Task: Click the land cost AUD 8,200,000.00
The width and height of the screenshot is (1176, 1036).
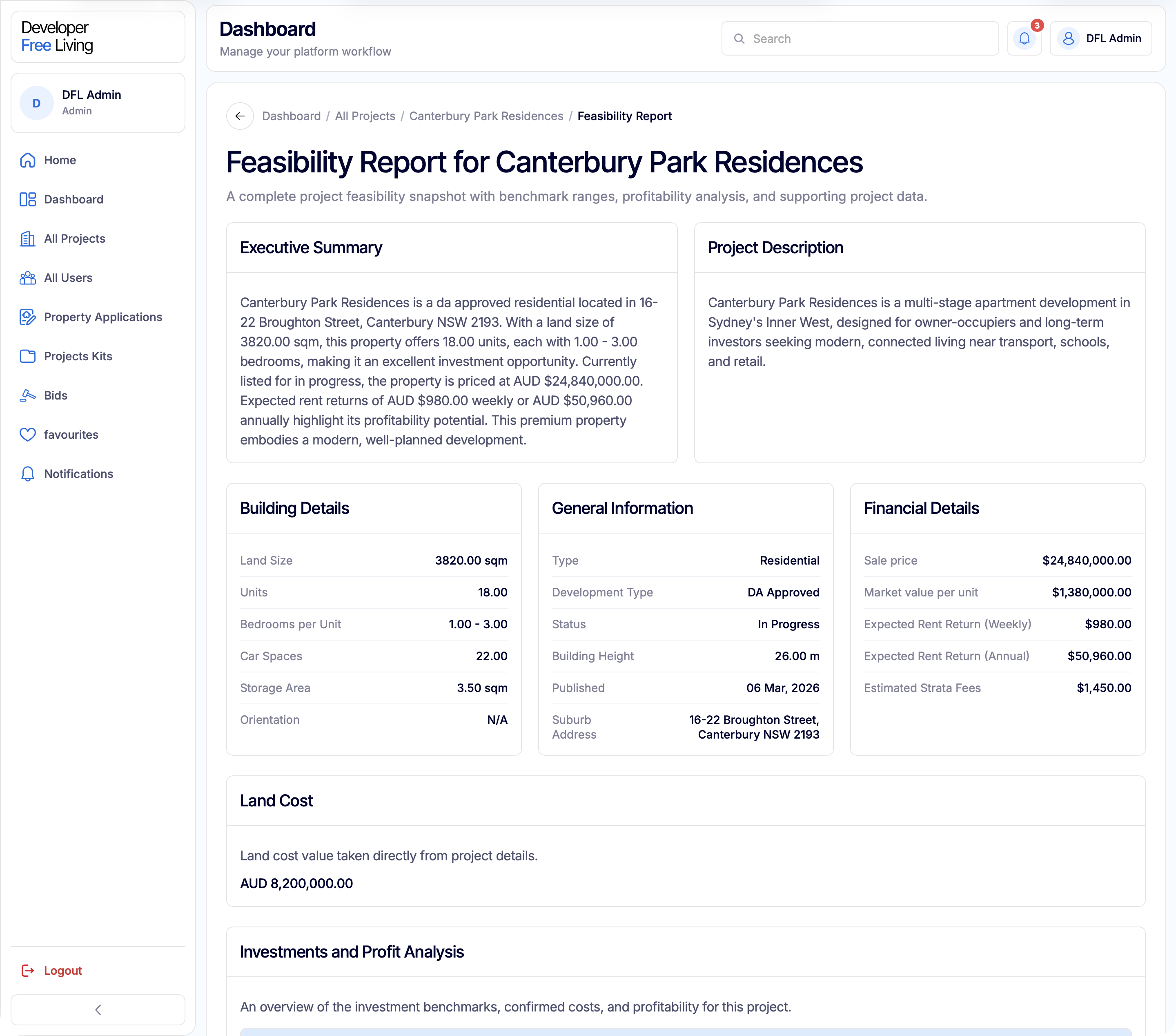Action: coord(296,884)
